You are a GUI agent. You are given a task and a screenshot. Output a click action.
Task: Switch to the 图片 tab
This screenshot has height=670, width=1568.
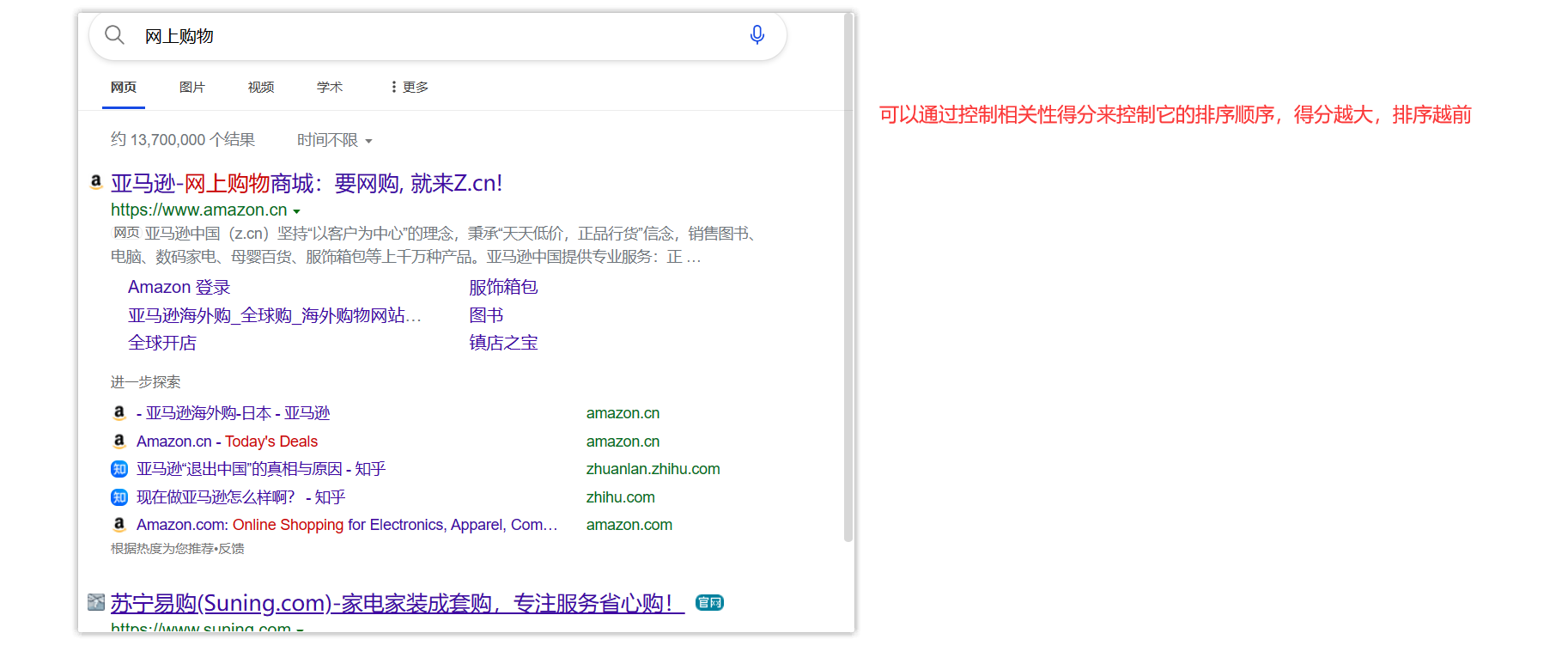pyautogui.click(x=192, y=88)
